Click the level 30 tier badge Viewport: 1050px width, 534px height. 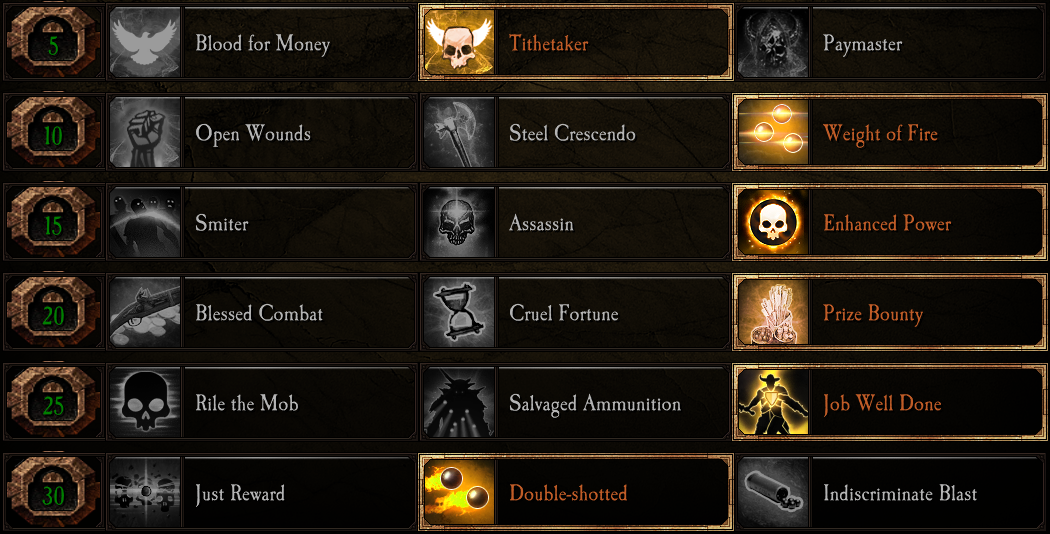coord(53,492)
